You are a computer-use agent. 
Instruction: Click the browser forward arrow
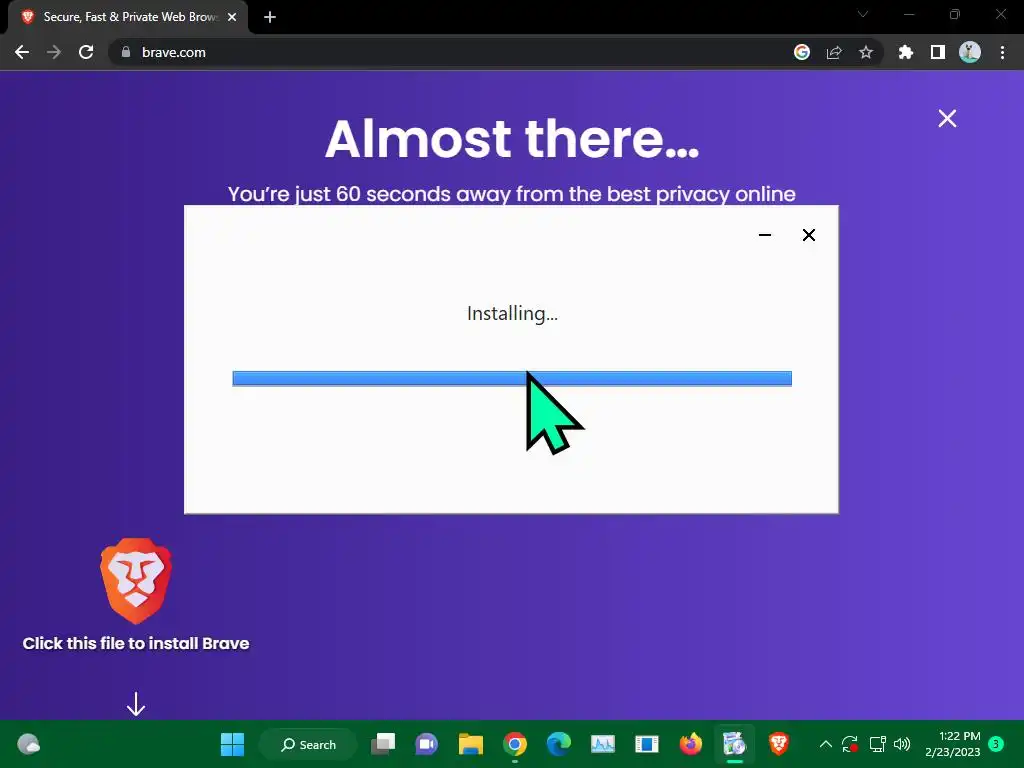54,52
